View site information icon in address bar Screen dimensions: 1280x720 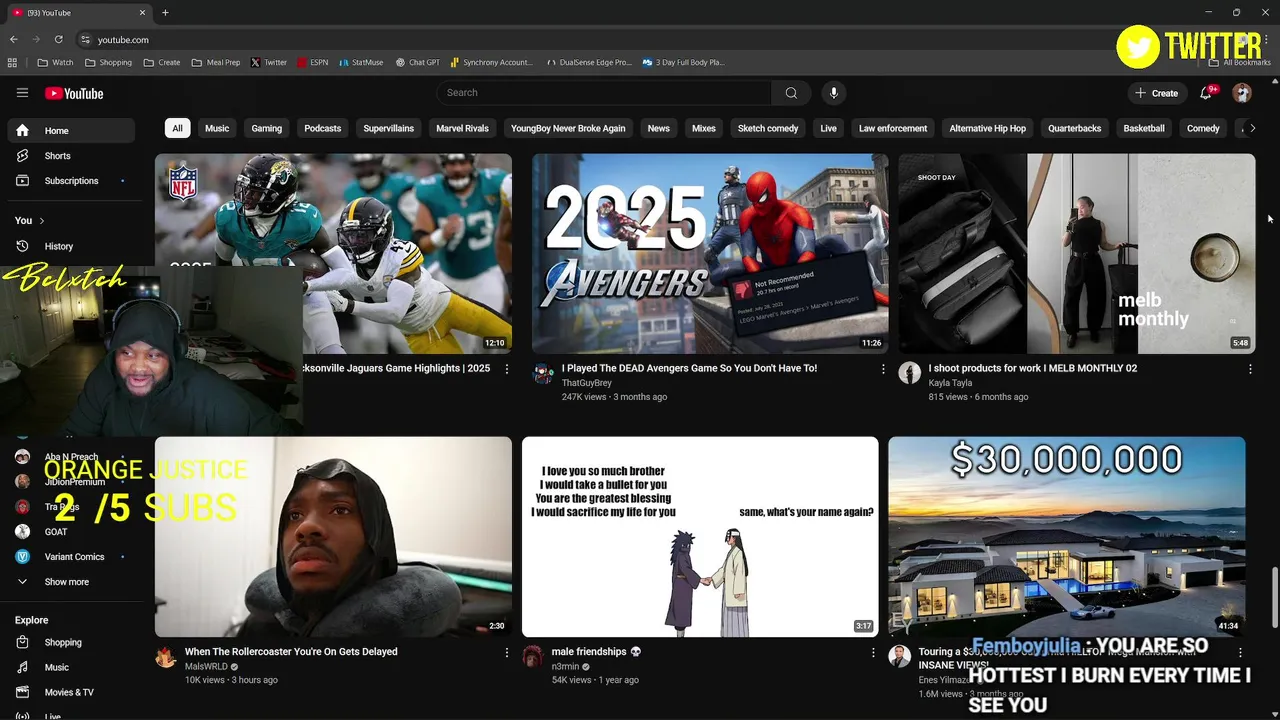coord(85,39)
